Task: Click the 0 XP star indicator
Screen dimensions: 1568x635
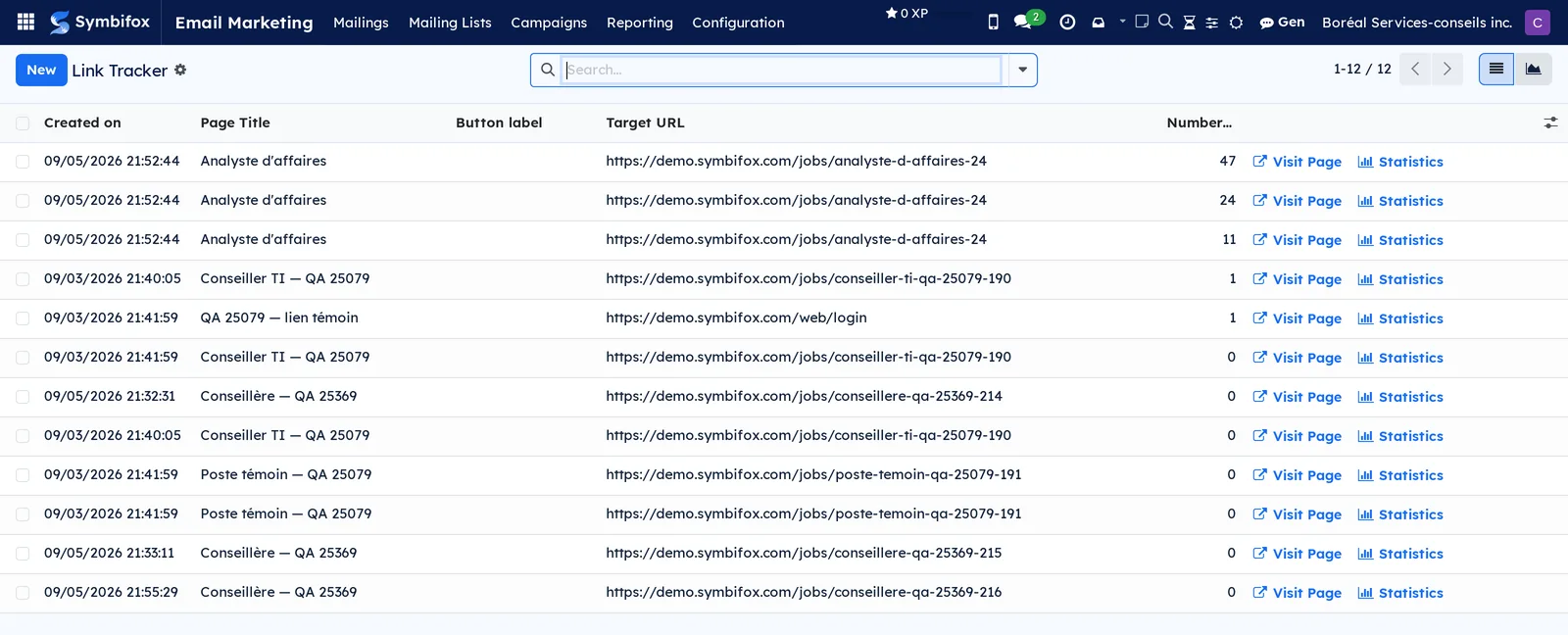Action: 906,13
